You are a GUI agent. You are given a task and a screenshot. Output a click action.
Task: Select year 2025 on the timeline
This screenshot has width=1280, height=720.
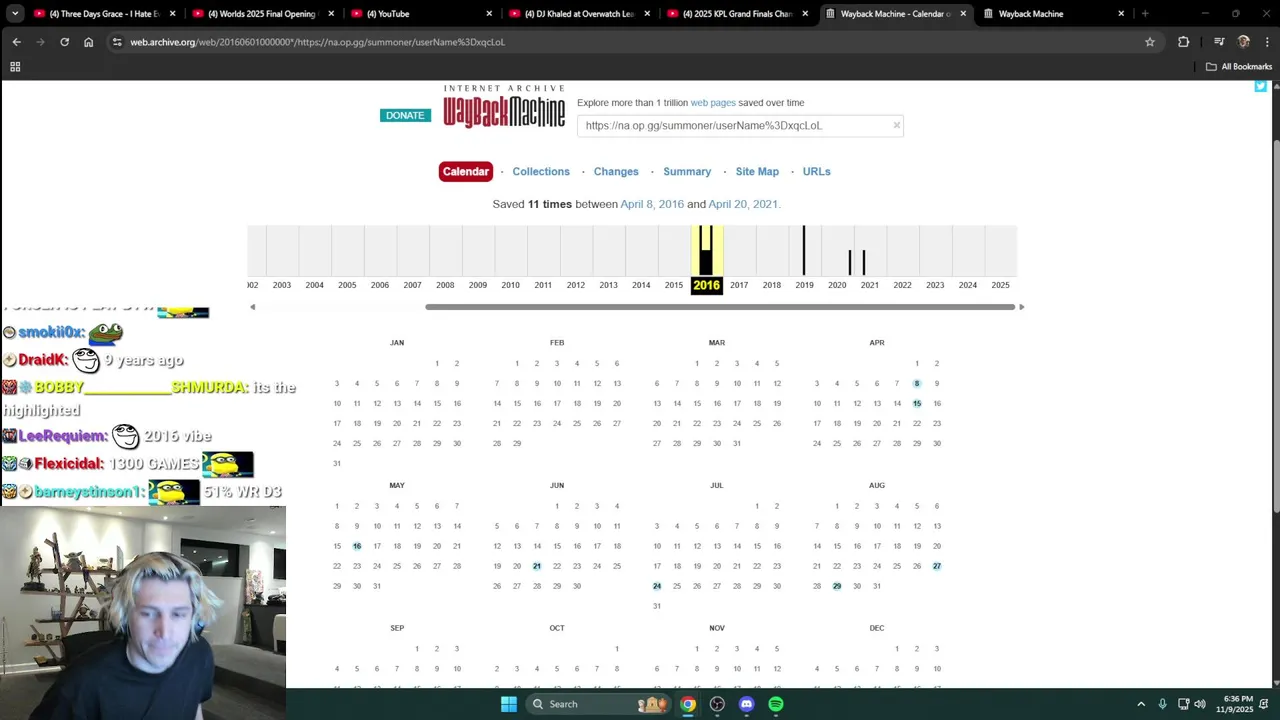pos(1000,285)
